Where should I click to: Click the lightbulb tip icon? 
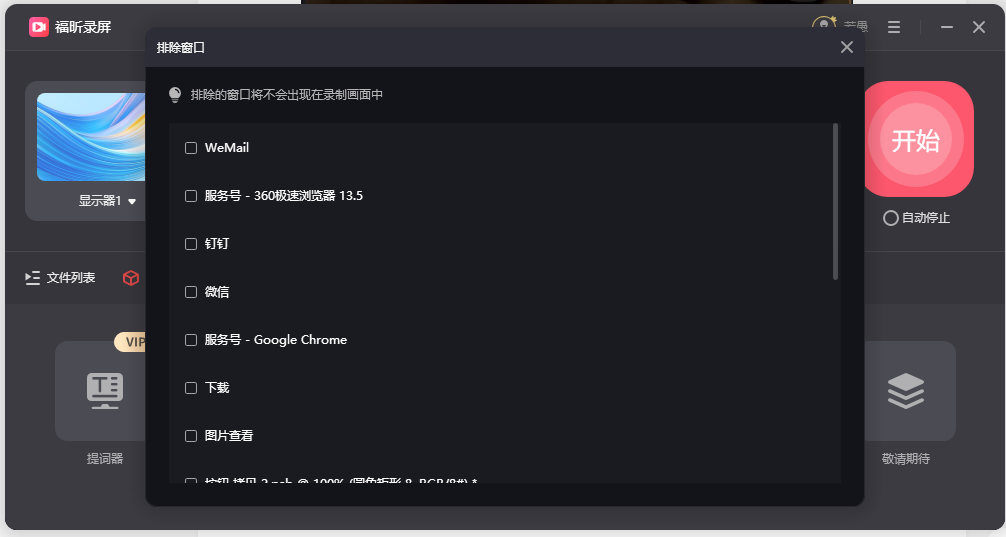(175, 95)
